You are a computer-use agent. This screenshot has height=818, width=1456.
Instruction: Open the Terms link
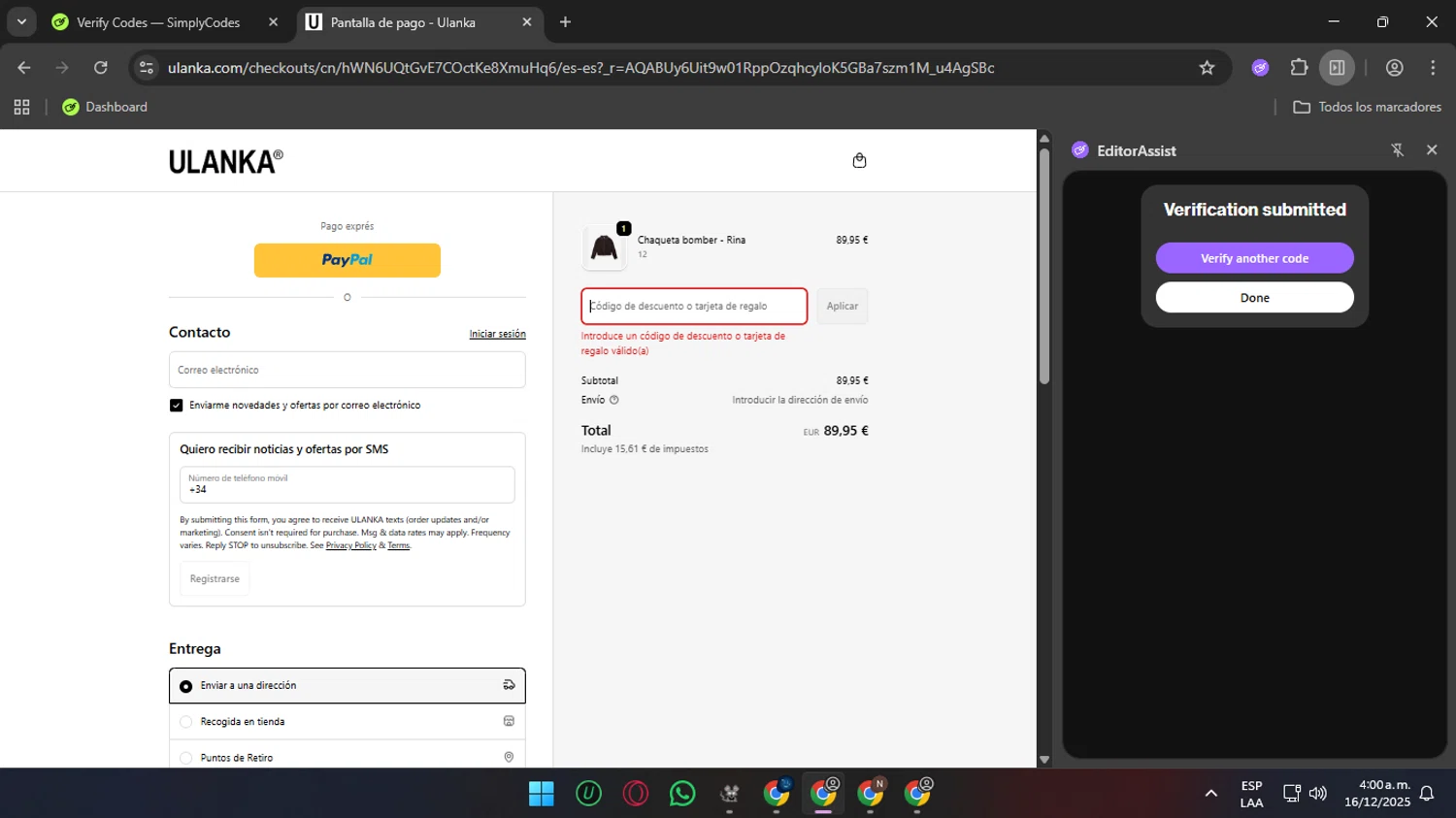399,545
